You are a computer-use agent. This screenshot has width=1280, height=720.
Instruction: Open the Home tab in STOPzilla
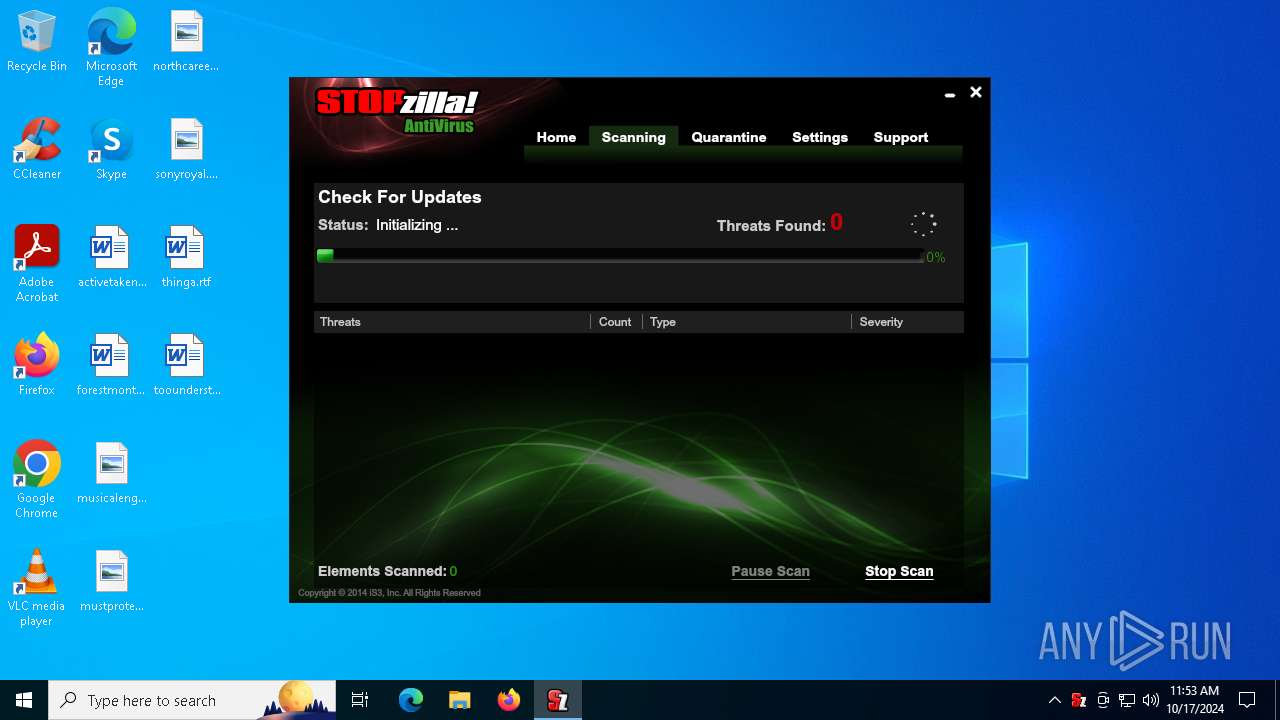556,137
